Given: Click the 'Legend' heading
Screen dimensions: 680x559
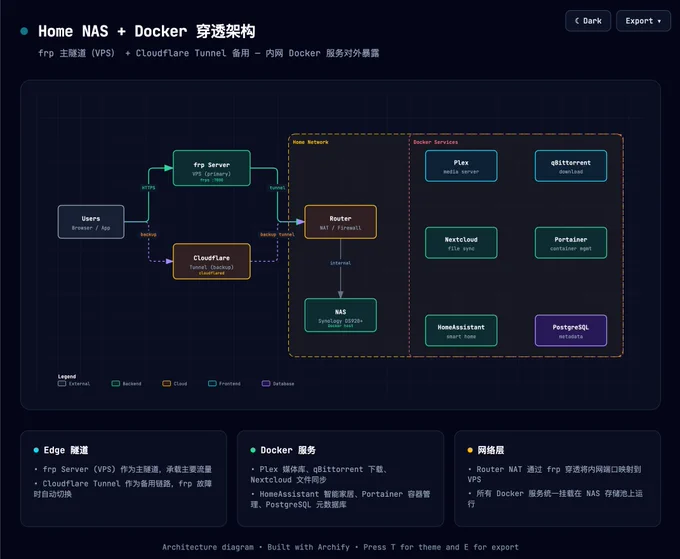Looking at the screenshot, I should 67,376.
